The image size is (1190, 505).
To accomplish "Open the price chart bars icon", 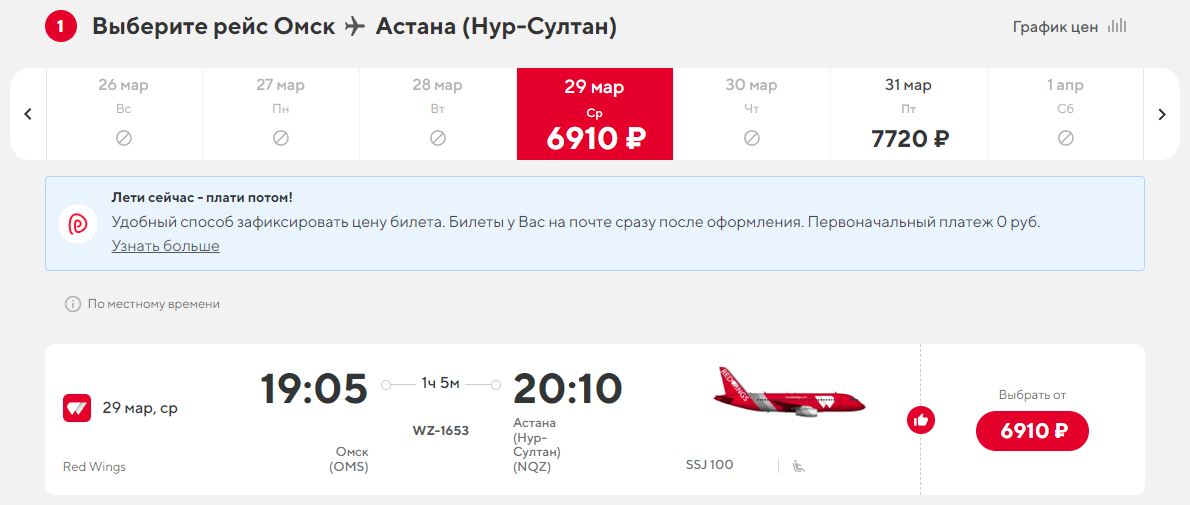I will point(1117,27).
